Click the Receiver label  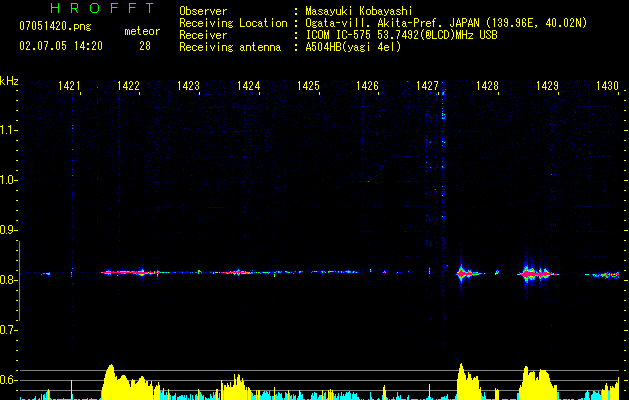(203, 35)
